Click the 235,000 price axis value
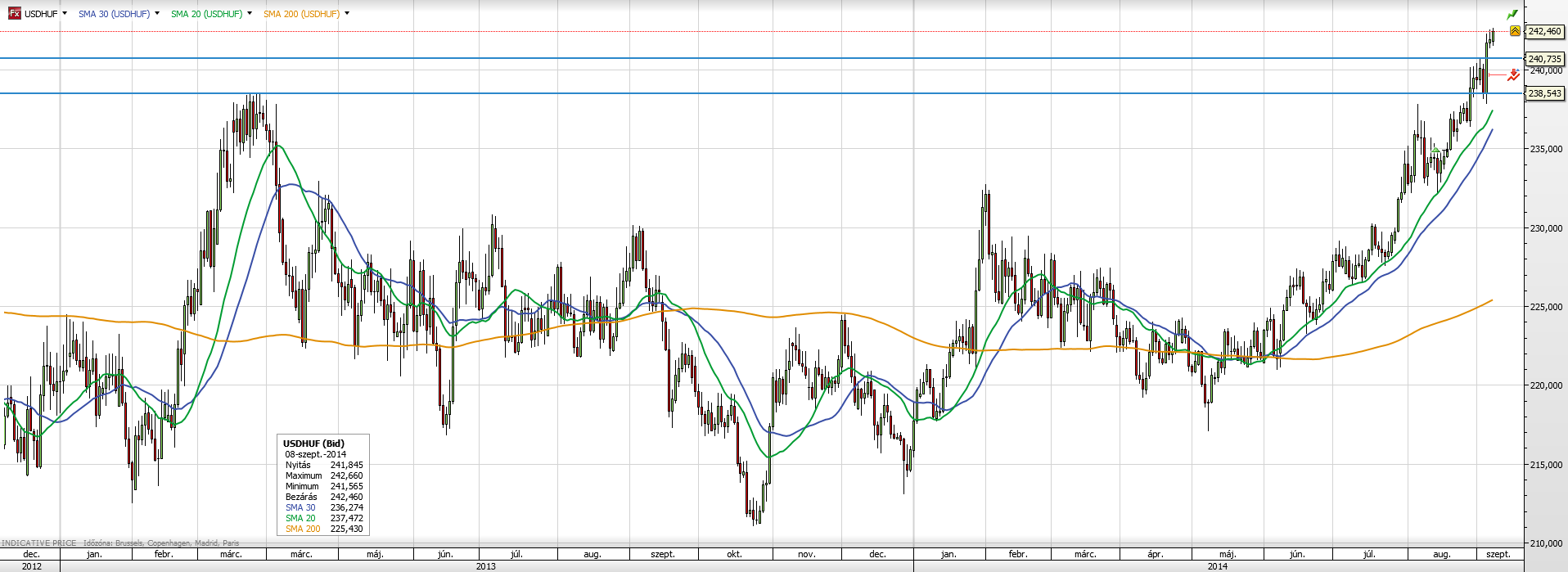The image size is (1568, 572). (x=1546, y=149)
